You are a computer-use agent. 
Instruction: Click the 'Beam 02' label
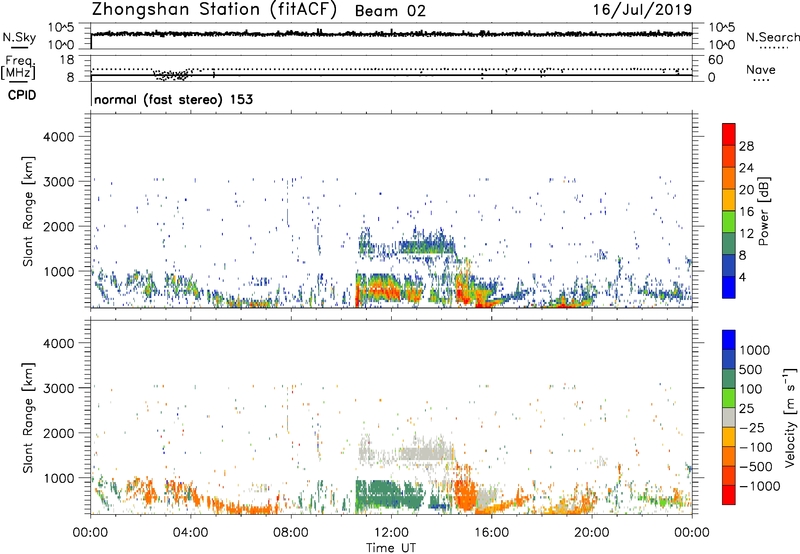tap(390, 11)
